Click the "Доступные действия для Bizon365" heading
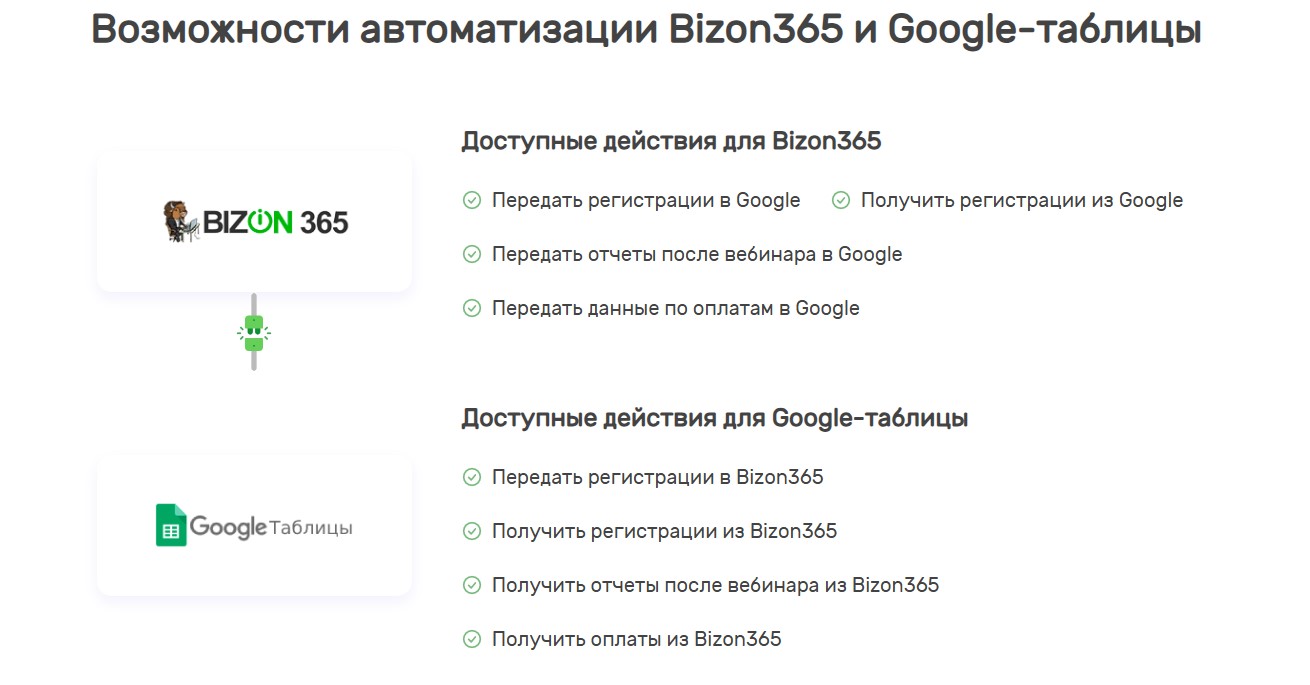 (671, 142)
